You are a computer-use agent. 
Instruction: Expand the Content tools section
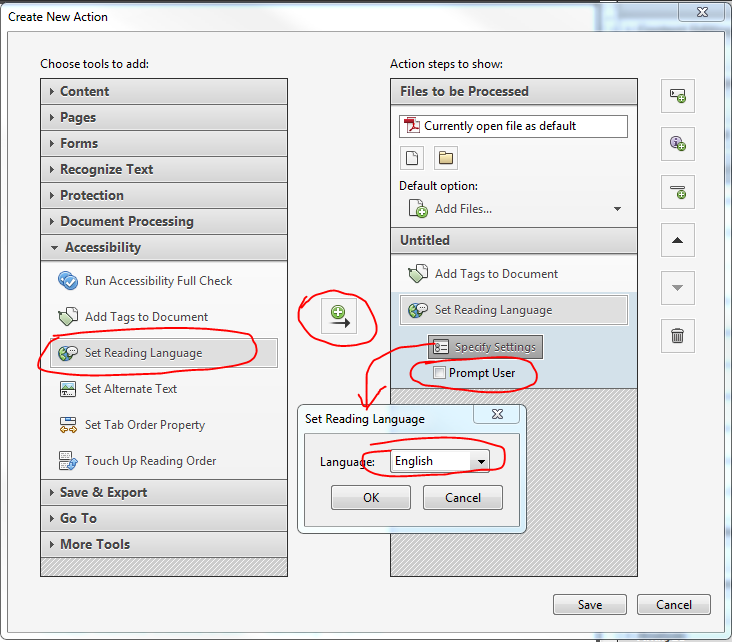pos(84,91)
